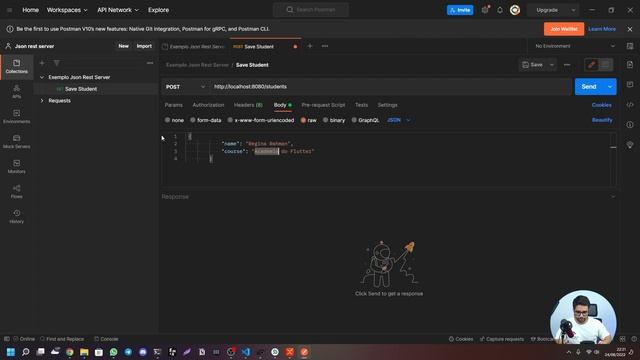Click the Search Postman field
Viewport: 640px width, 360px height.
point(311,10)
